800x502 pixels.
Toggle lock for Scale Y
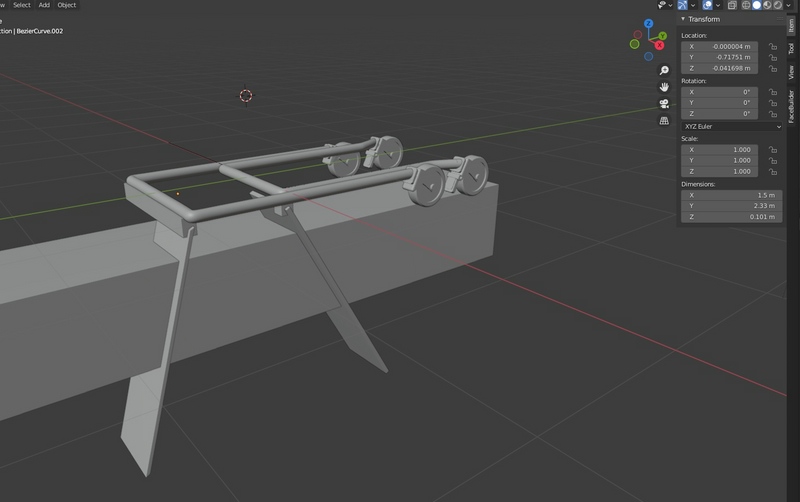coord(773,160)
